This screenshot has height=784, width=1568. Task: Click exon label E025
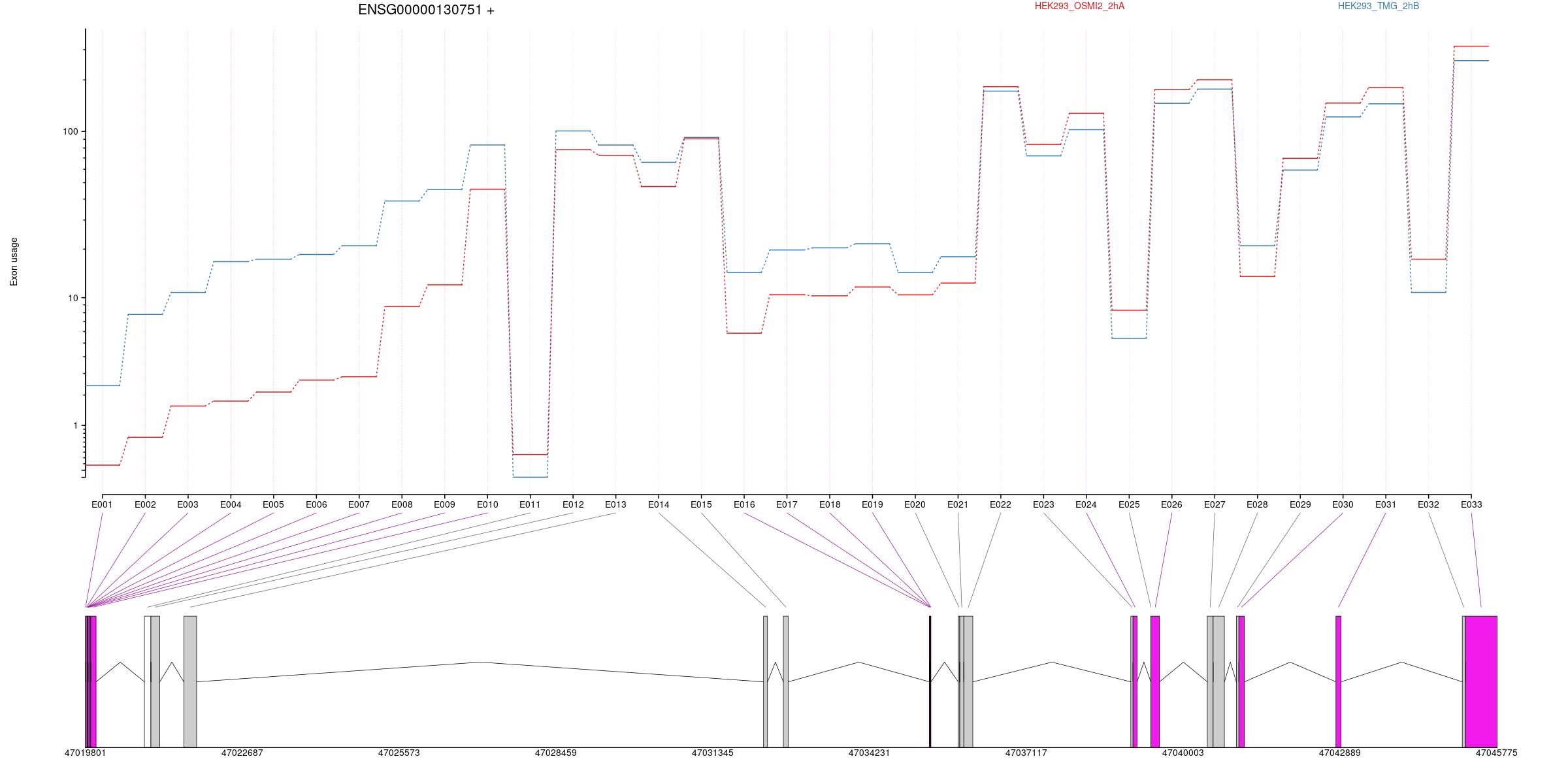1129,504
